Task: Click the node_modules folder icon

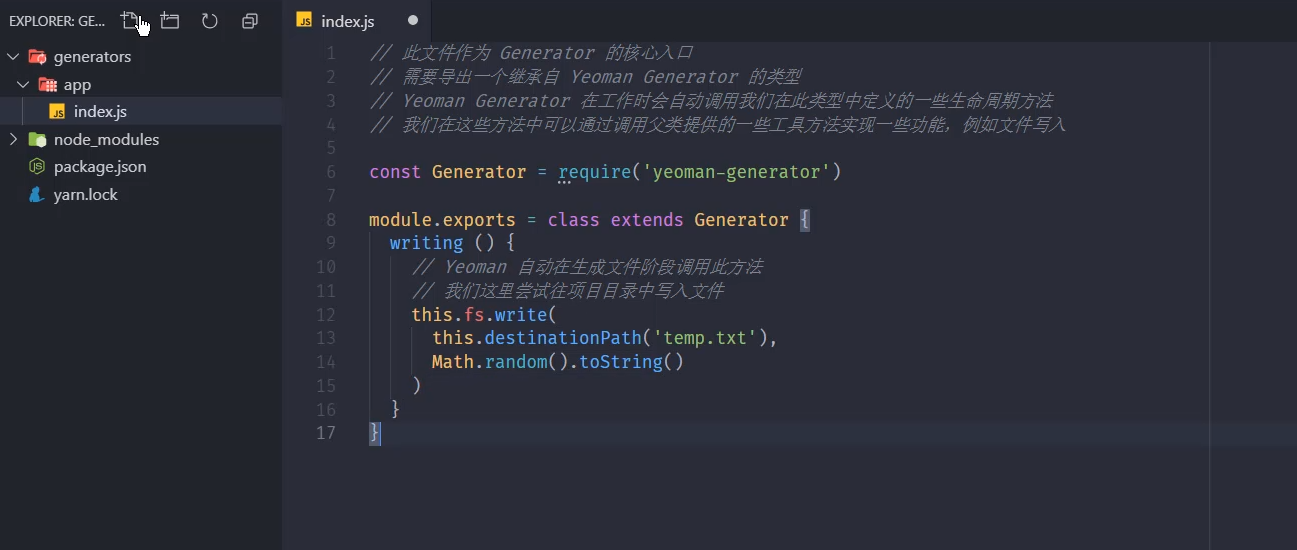Action: tap(37, 139)
